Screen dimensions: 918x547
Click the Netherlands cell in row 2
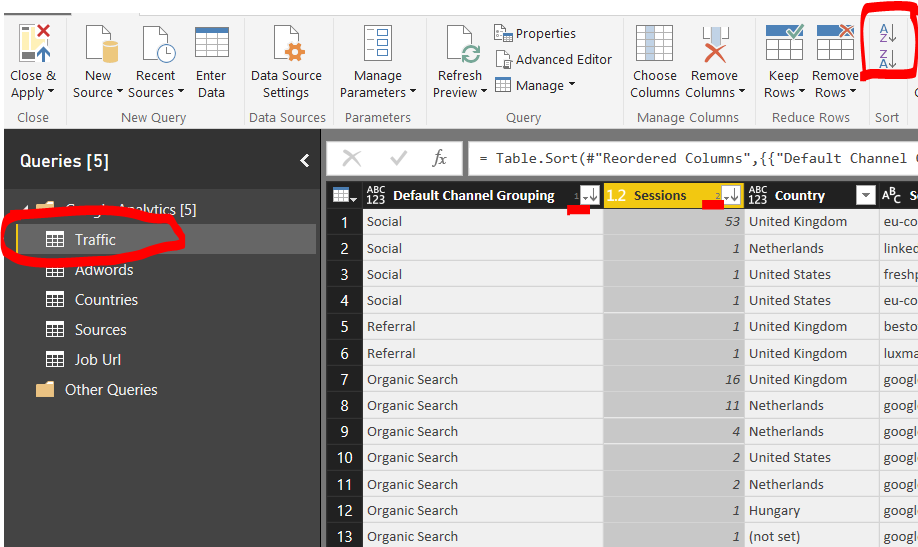tap(811, 248)
